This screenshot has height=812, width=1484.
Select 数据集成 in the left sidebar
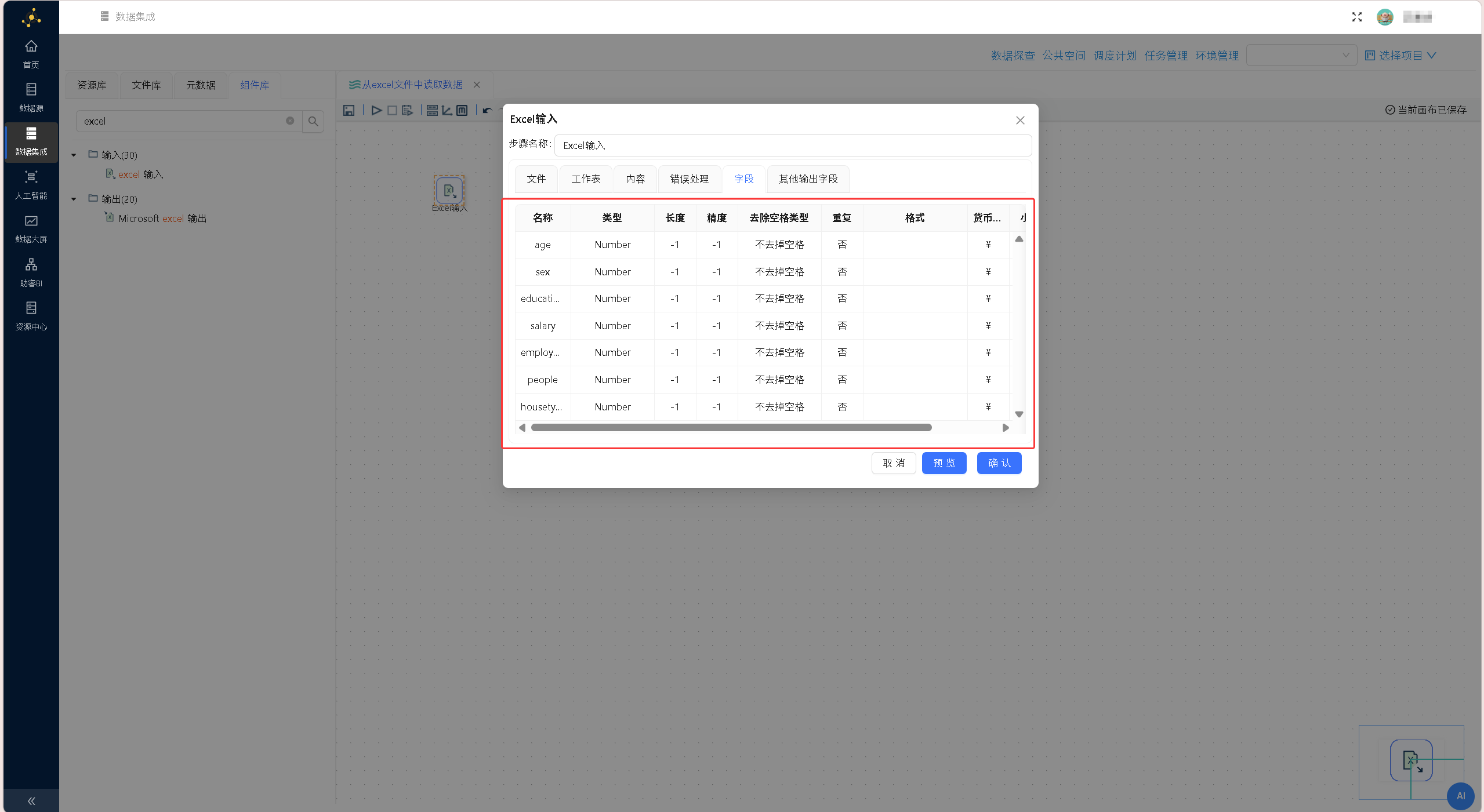(x=31, y=141)
